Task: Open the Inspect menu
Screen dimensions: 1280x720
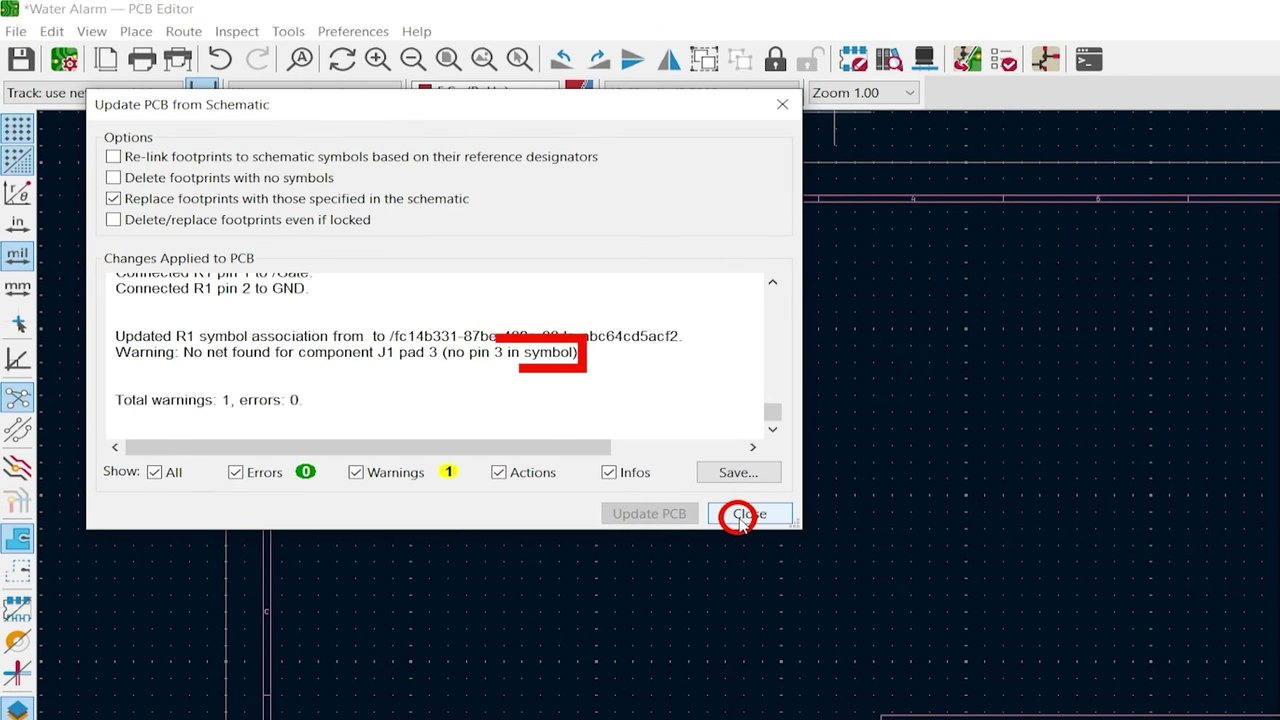Action: tap(237, 31)
